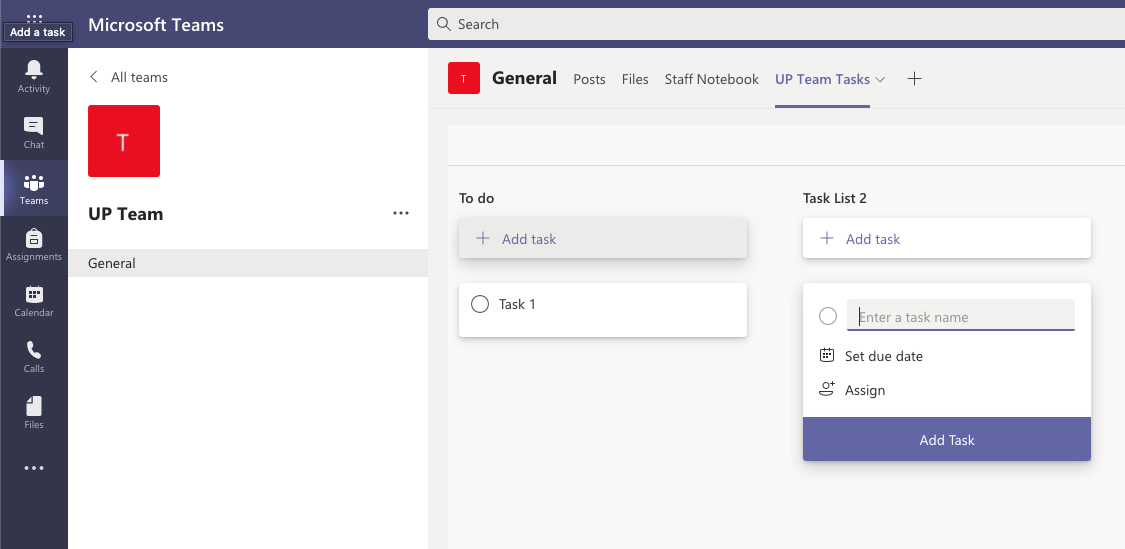
Task: Click the purple Add Task button
Action: pyautogui.click(x=946, y=439)
